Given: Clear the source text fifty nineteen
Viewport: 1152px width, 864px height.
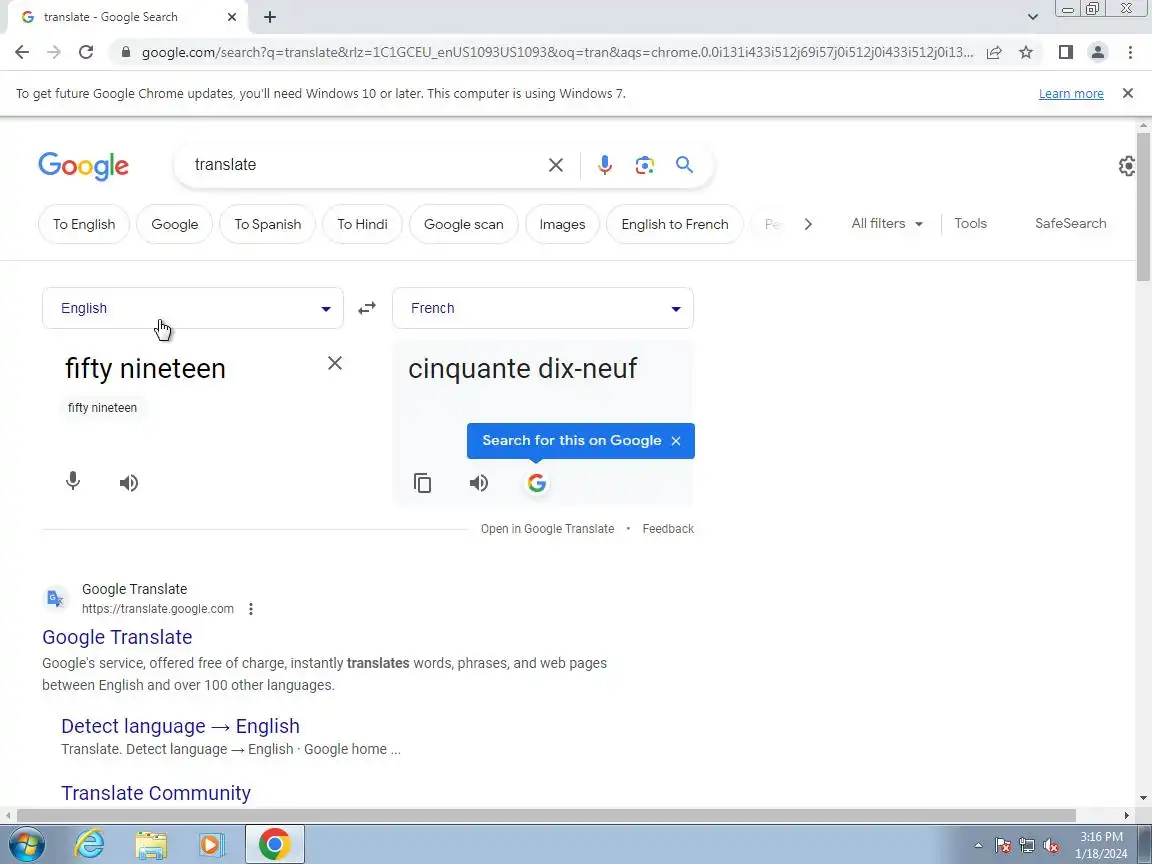Looking at the screenshot, I should click(334, 363).
